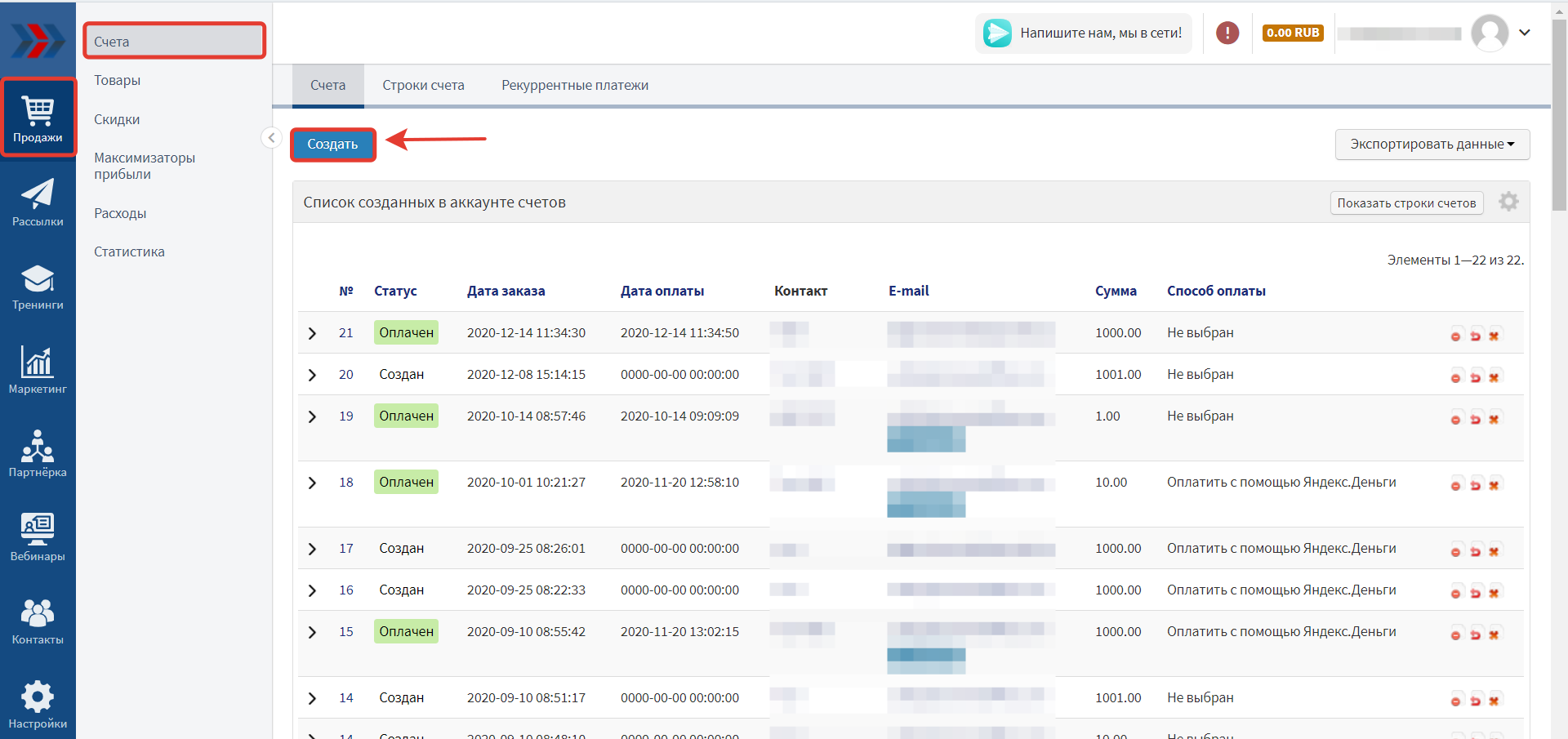
Task: Sort by the № column header
Action: [x=346, y=291]
